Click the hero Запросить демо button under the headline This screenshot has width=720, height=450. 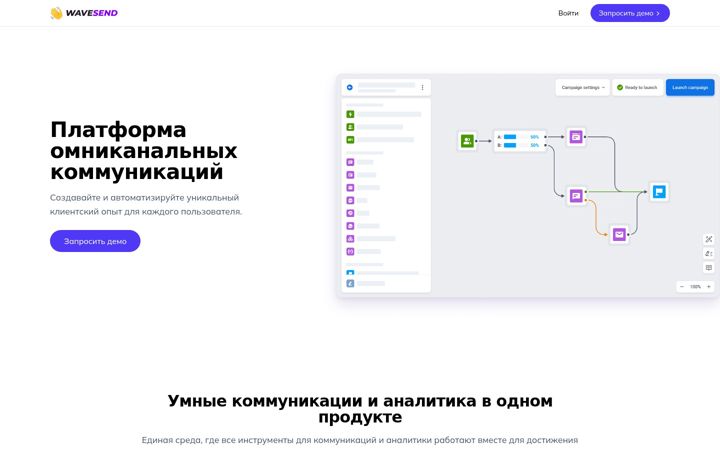click(95, 241)
